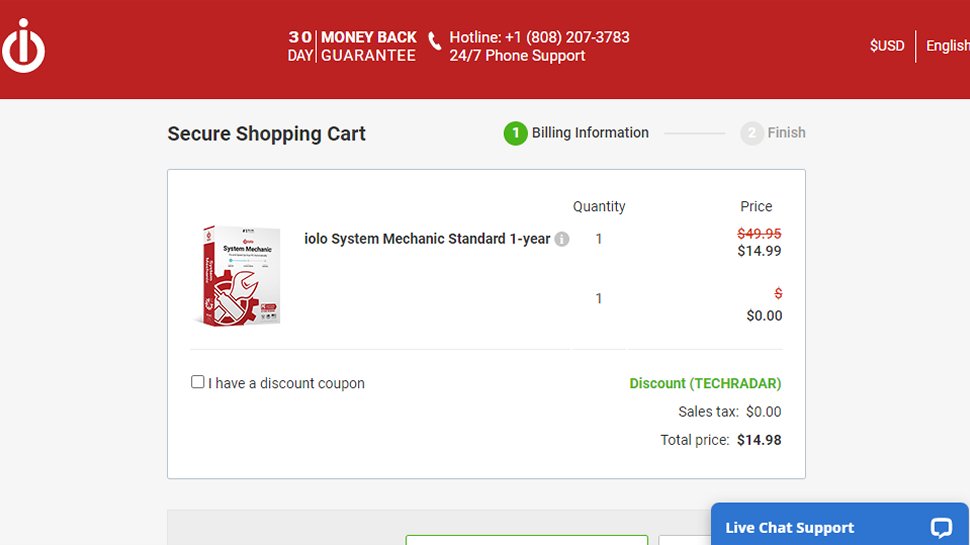Click the System Mechanic box thumbnail
970x545 pixels.
pyautogui.click(x=238, y=275)
